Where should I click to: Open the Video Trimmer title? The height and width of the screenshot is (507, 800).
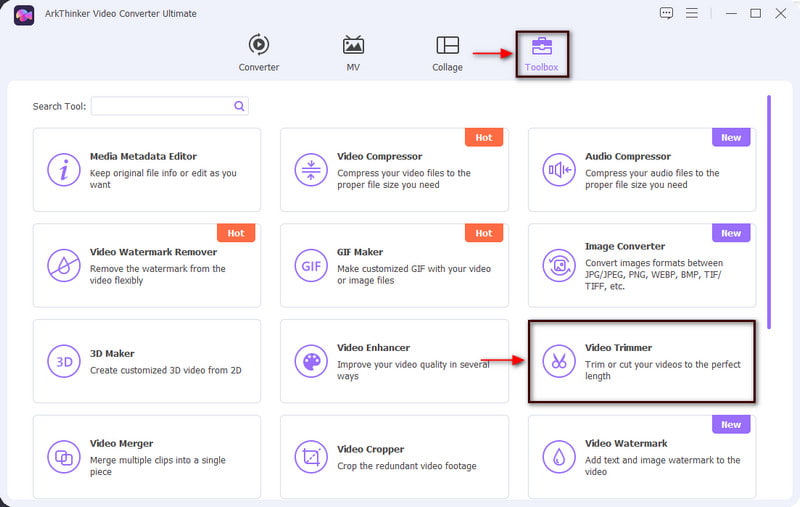[x=618, y=348]
